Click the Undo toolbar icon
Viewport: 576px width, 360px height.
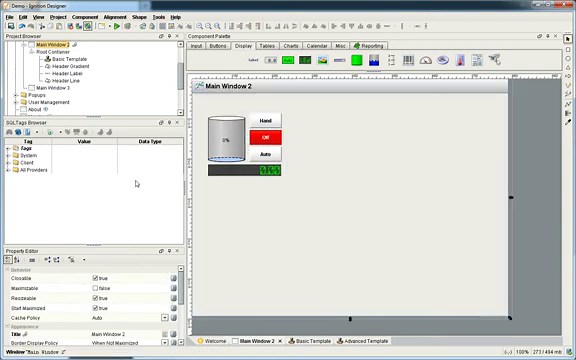coord(22,26)
